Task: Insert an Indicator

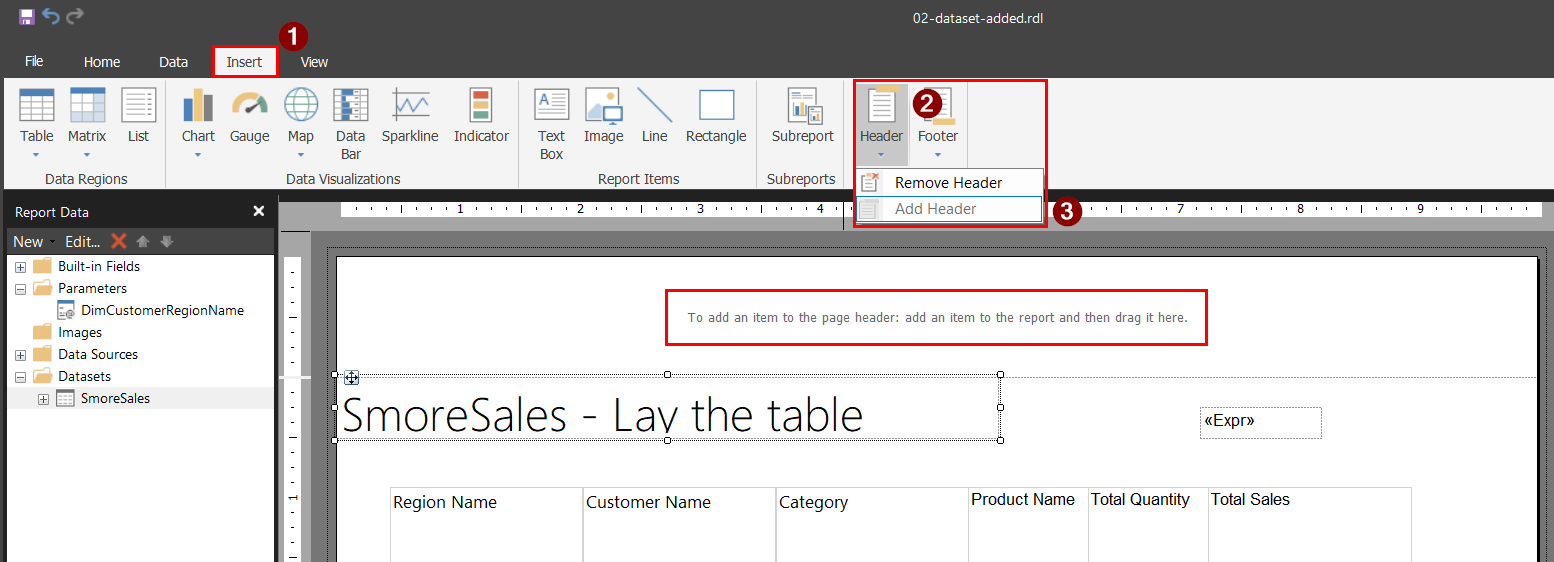Action: click(x=481, y=116)
